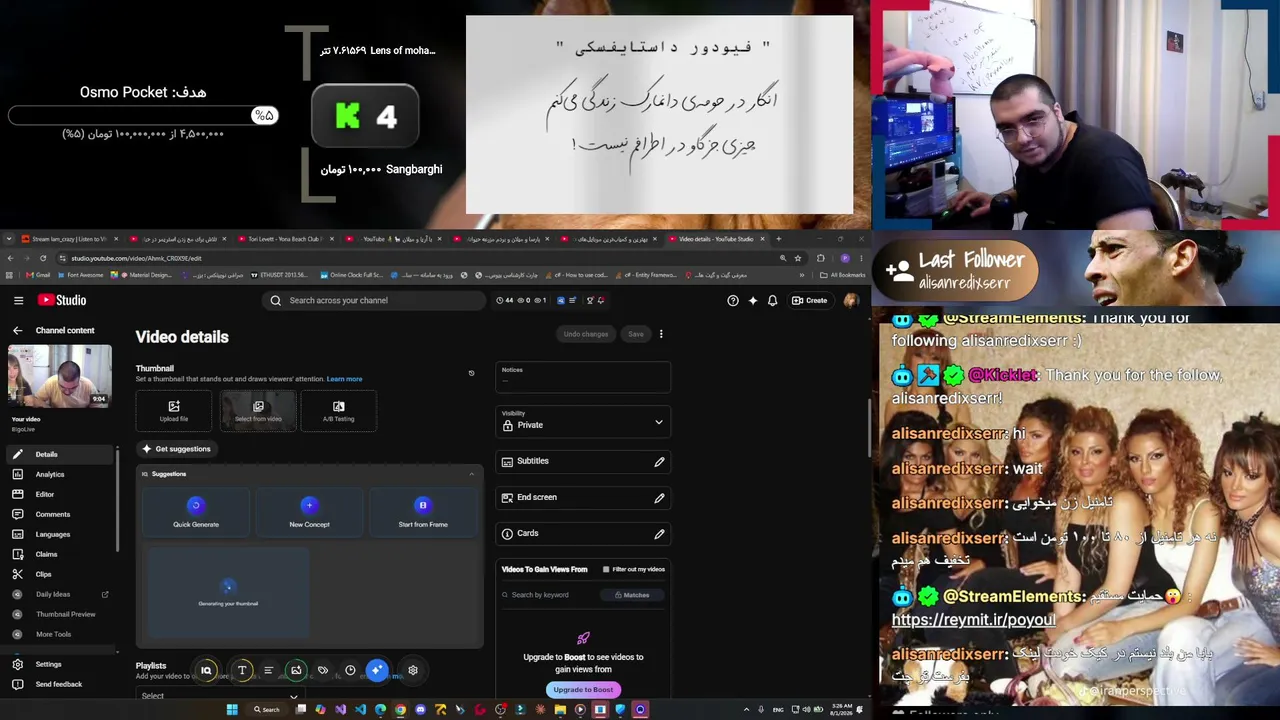The width and height of the screenshot is (1280, 720).
Task: Click the blue sparkle AI button in toolbar
Action: click(x=376, y=671)
